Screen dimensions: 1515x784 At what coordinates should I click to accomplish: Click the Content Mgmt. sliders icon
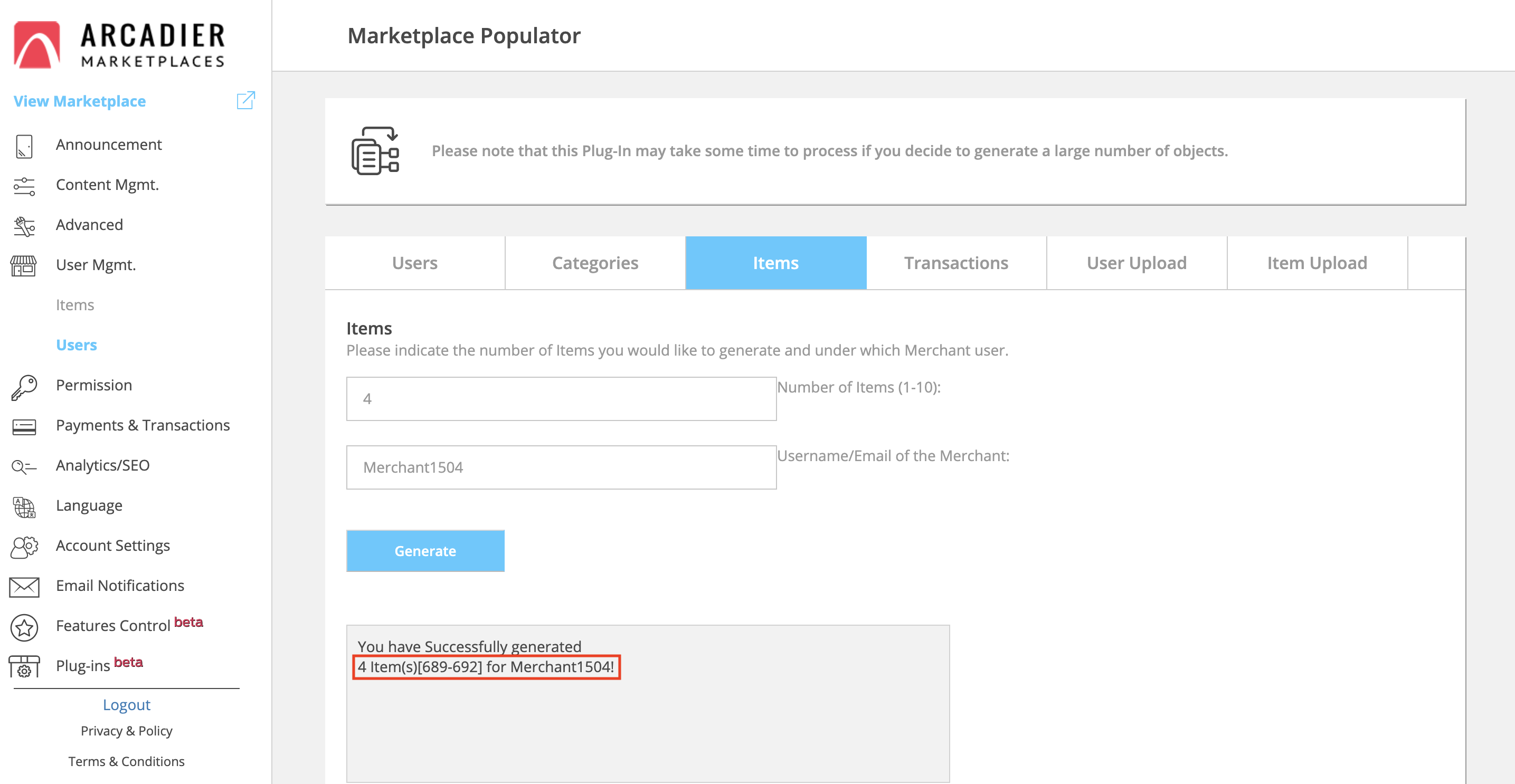[x=24, y=186]
